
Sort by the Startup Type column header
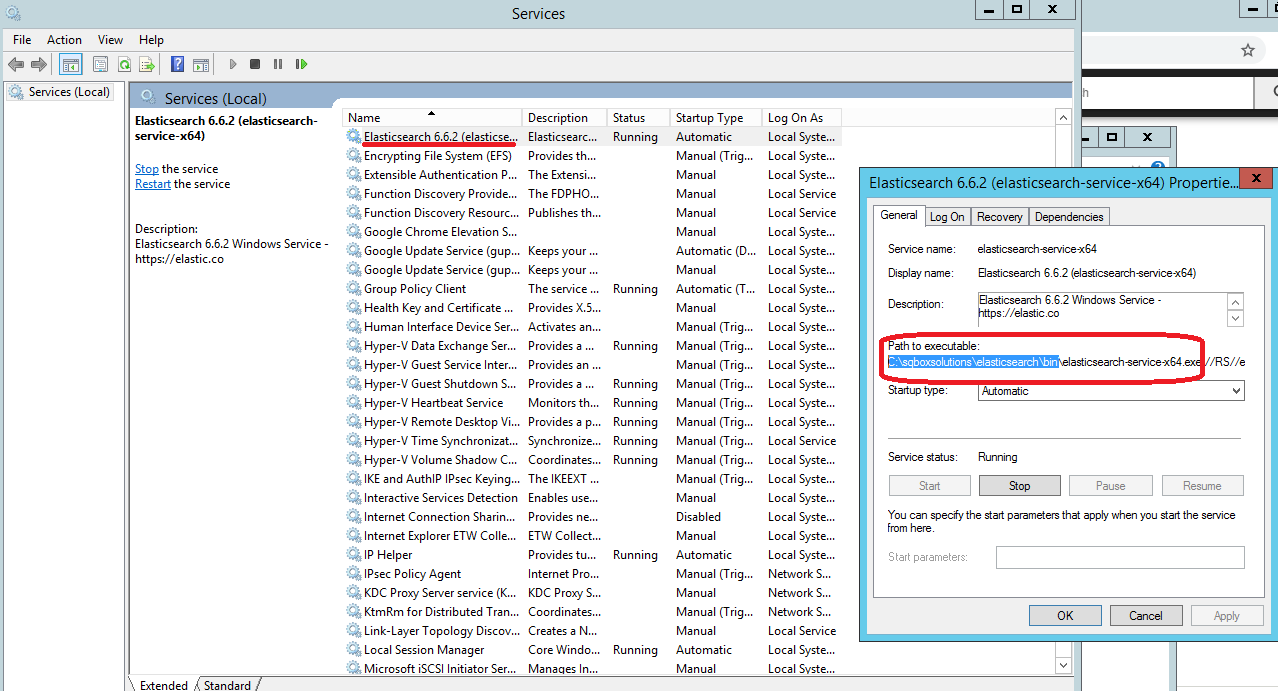pos(715,118)
